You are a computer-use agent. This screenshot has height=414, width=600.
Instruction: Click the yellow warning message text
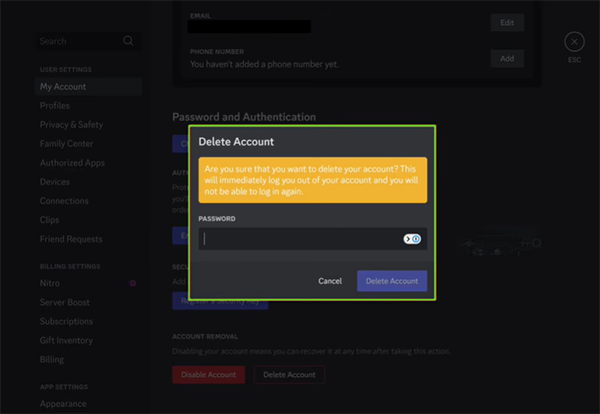click(x=311, y=180)
